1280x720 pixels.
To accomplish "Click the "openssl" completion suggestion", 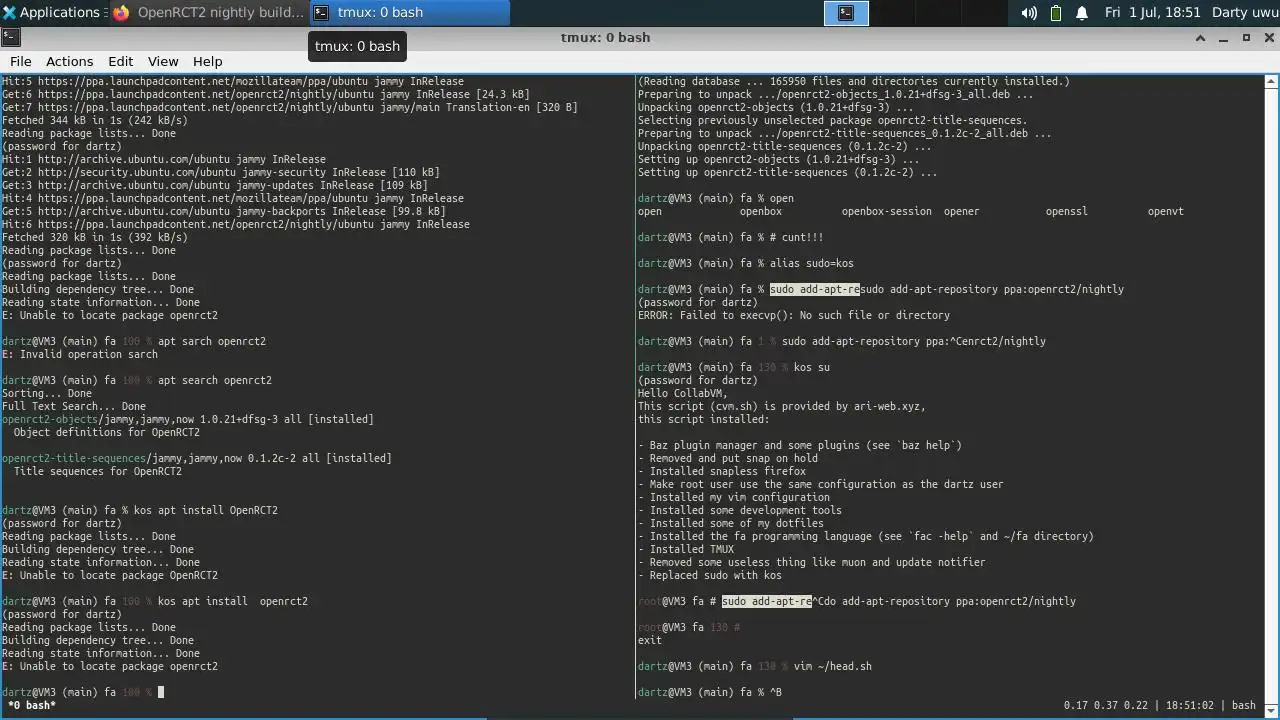I will pyautogui.click(x=1067, y=211).
